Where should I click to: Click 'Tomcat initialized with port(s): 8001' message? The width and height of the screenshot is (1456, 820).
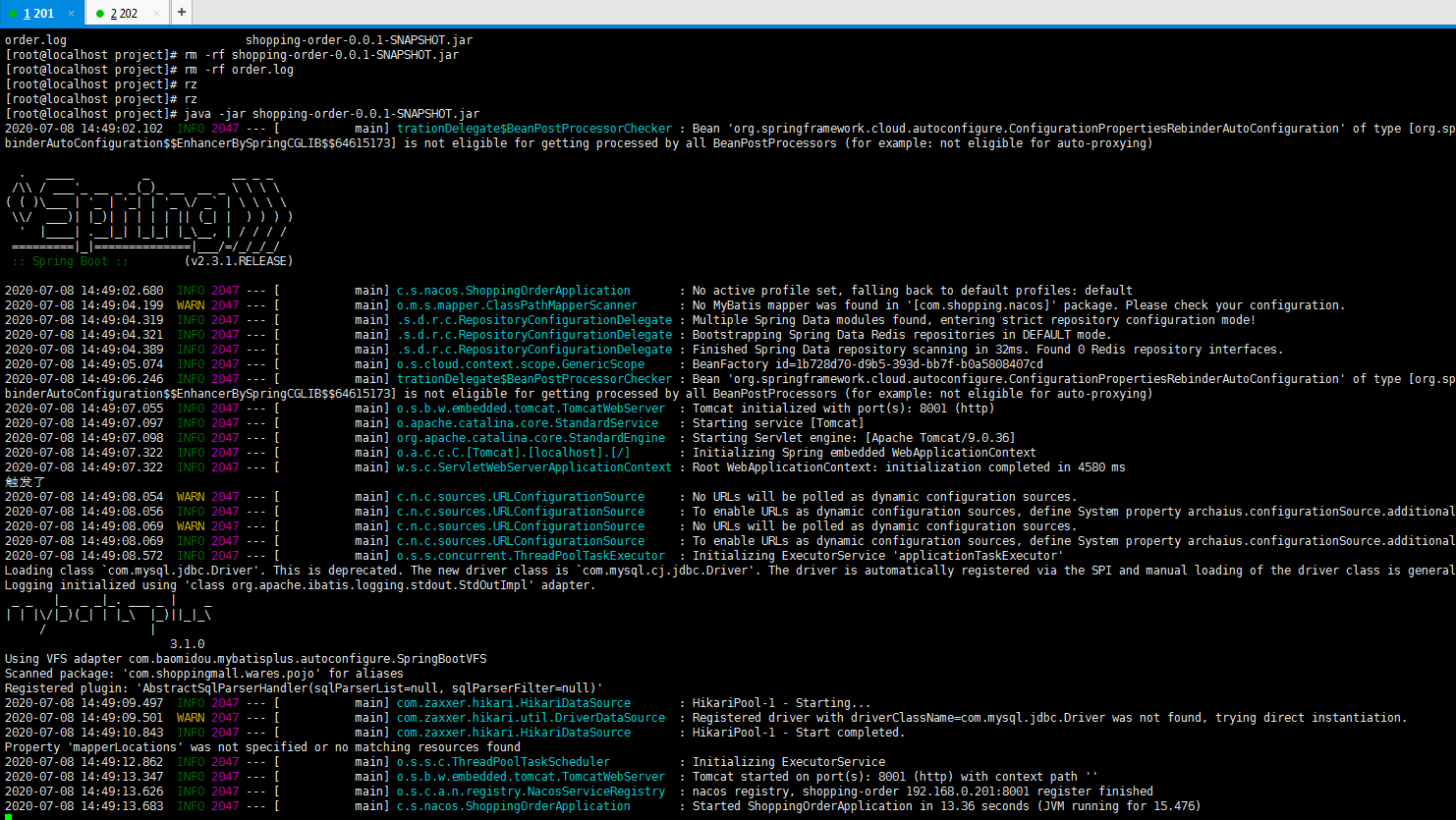844,409
